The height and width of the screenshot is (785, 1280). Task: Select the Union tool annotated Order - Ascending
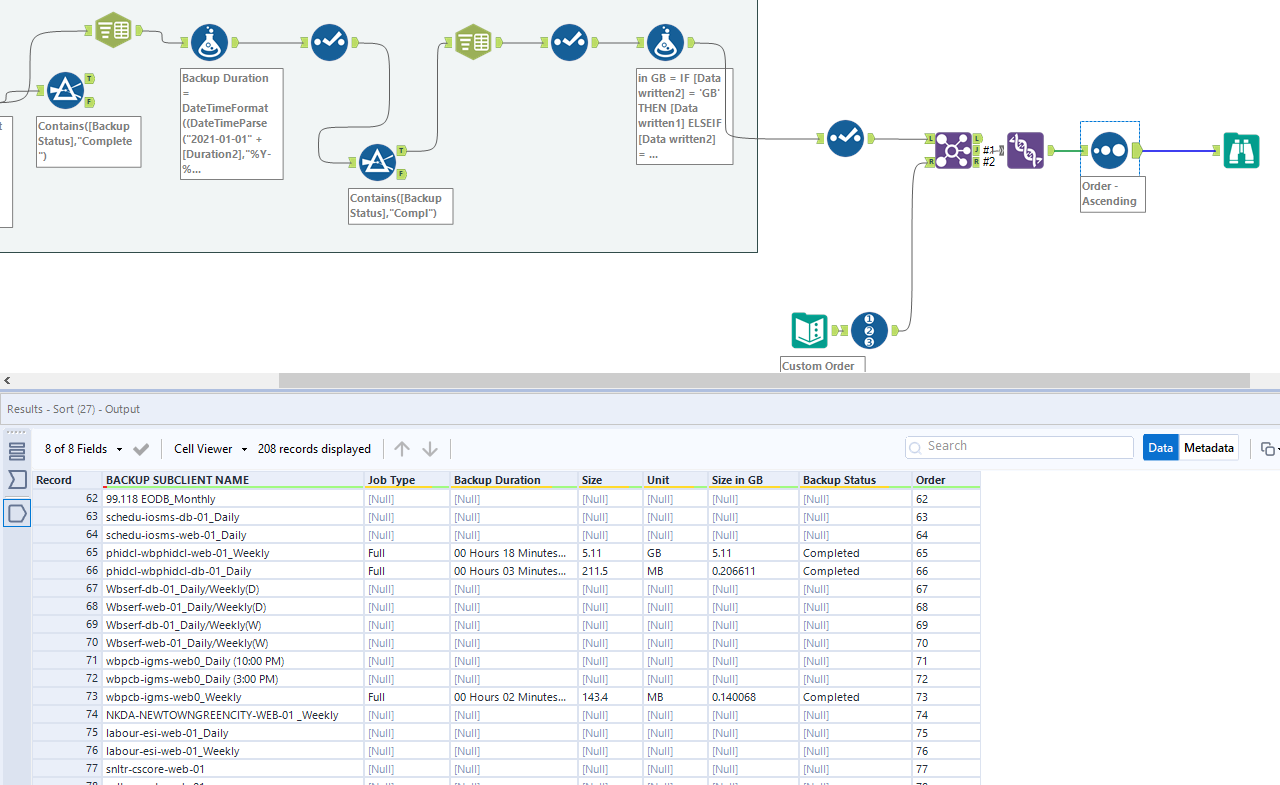click(x=1109, y=151)
